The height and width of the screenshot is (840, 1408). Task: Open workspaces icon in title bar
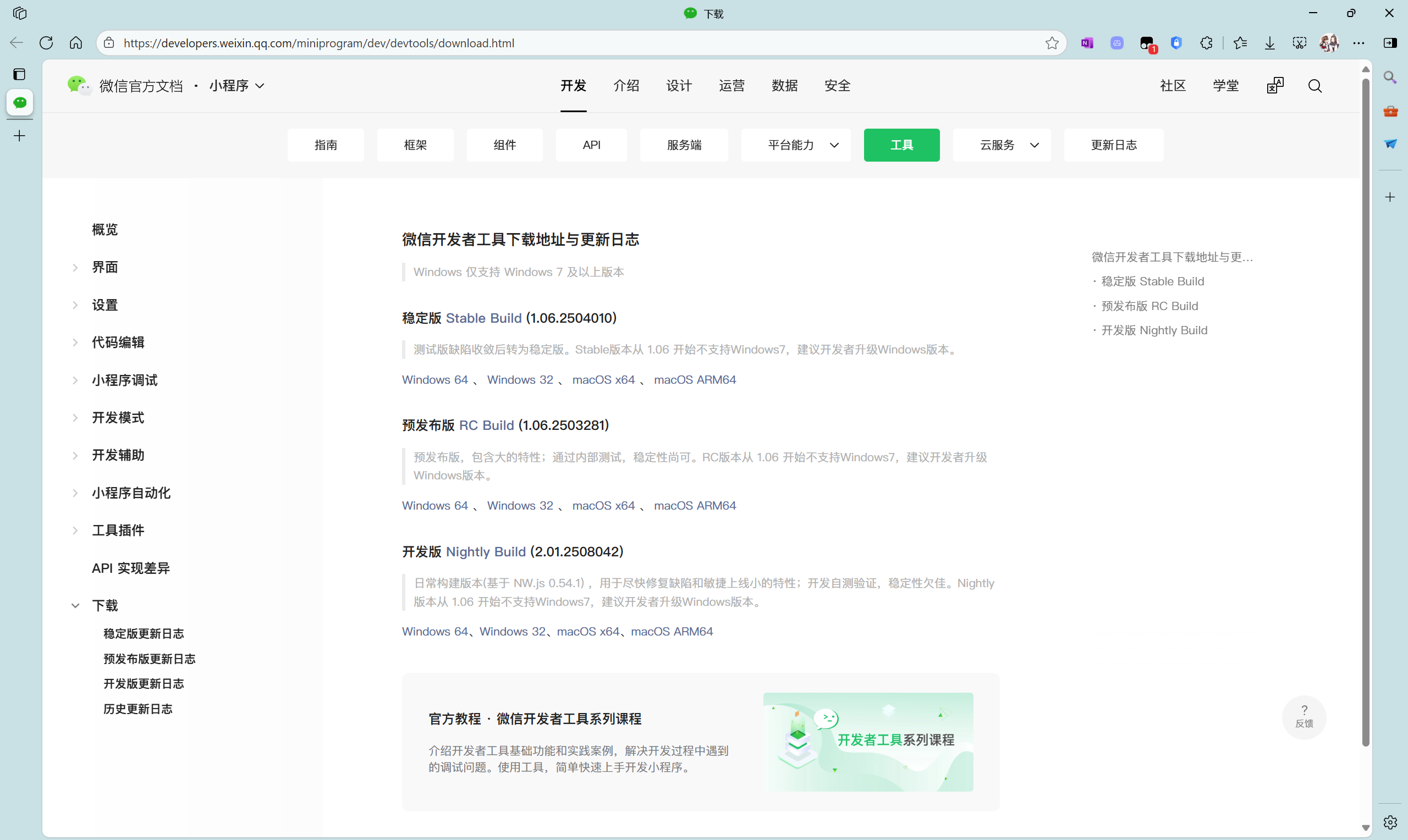pyautogui.click(x=20, y=13)
